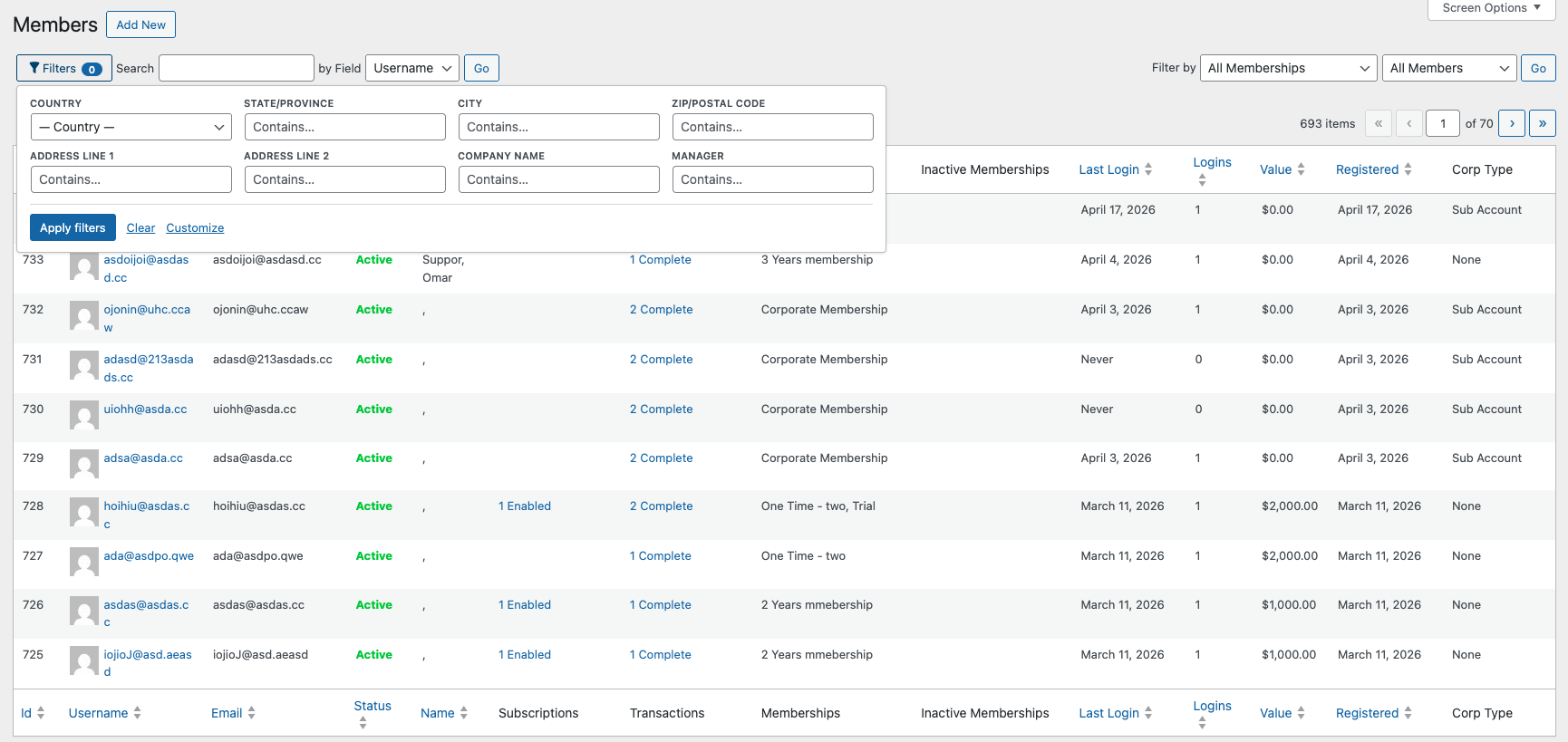Click 'One Time - two, Trial' membership cell

click(818, 506)
